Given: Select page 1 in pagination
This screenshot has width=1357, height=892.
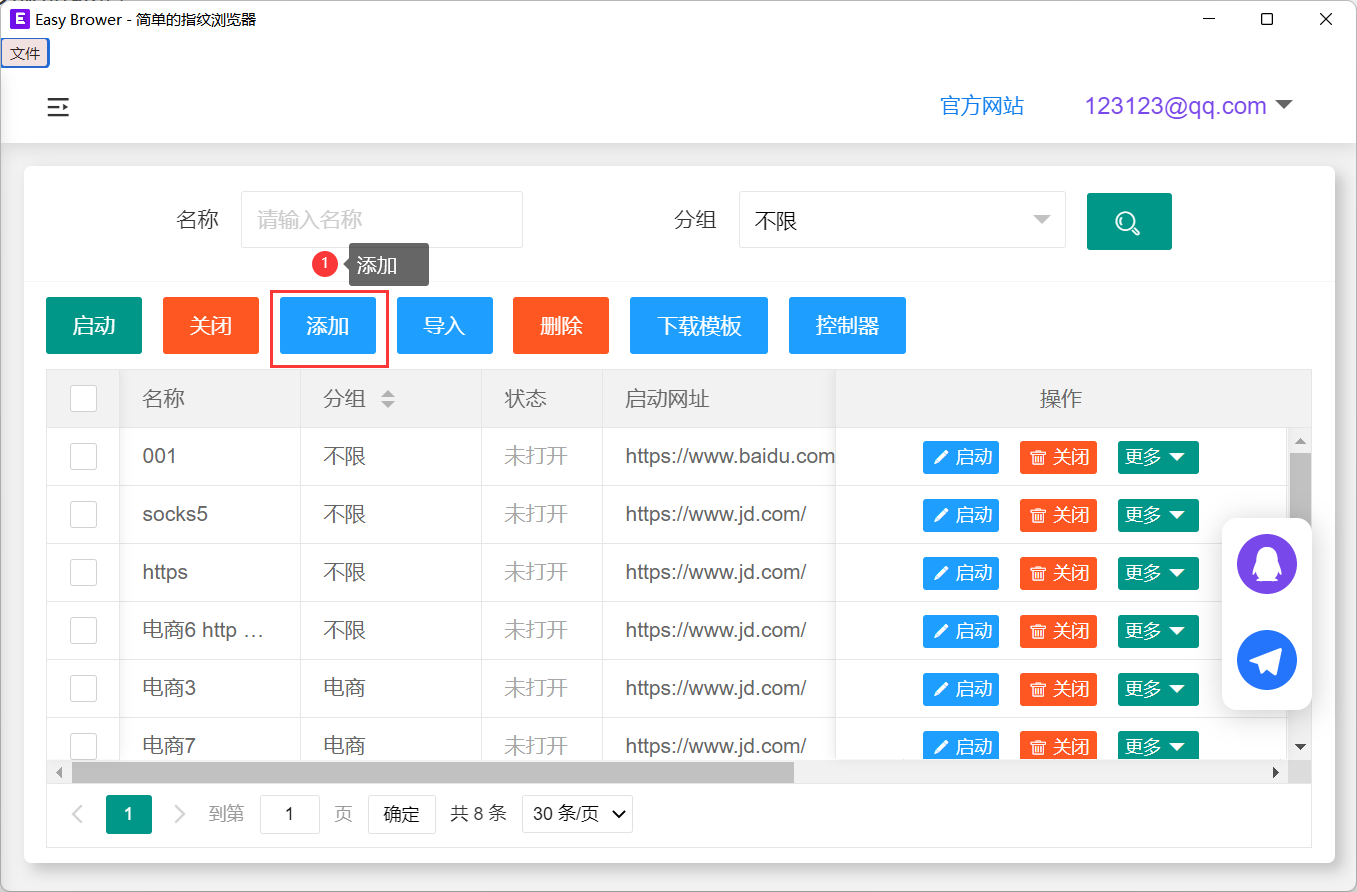Looking at the screenshot, I should (129, 814).
